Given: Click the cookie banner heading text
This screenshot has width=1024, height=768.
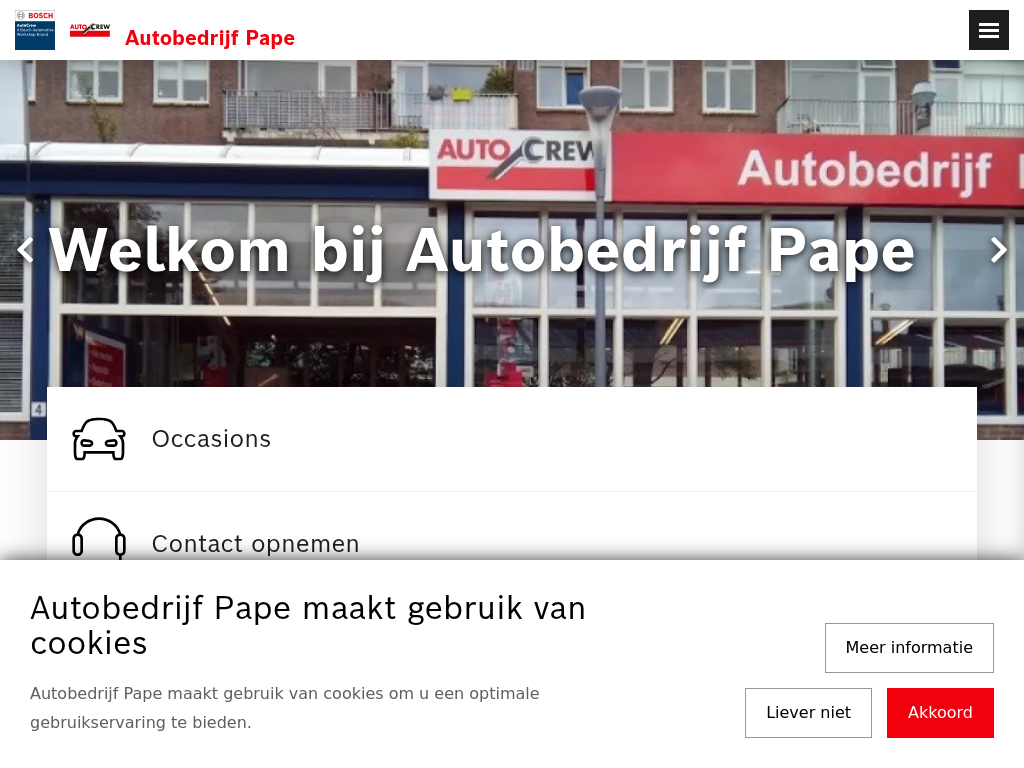Looking at the screenshot, I should [308, 626].
